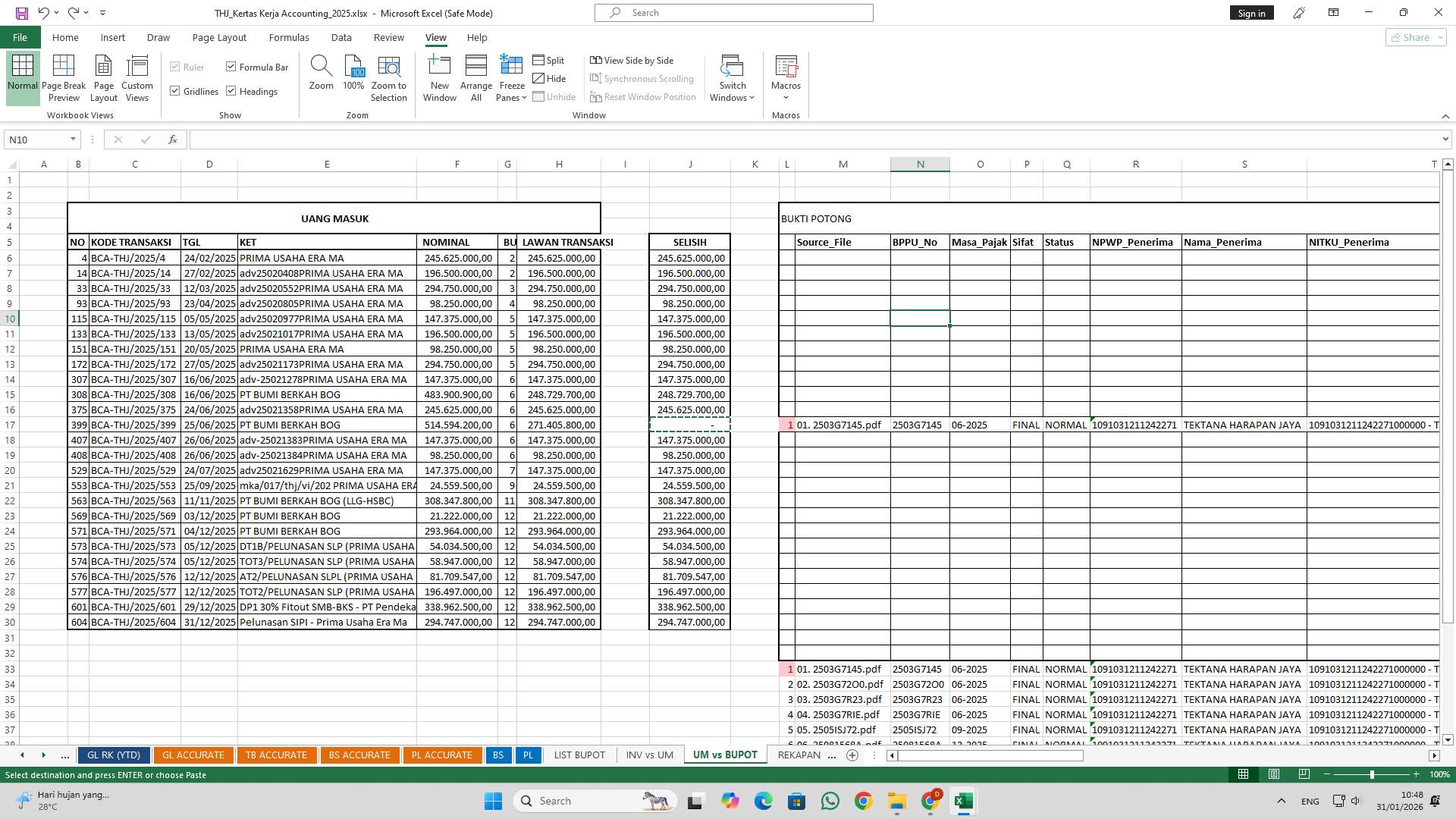Open the Macros dropdown arrow
The image size is (1456, 819).
[x=786, y=97]
